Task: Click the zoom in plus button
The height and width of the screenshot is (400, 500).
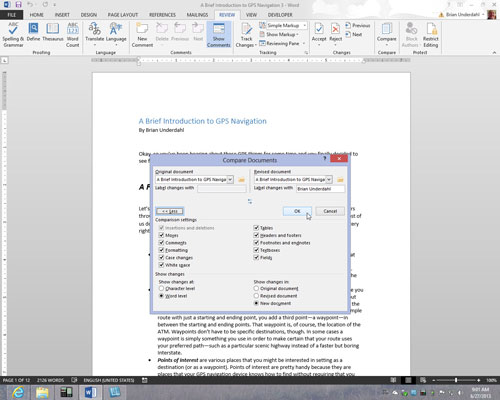Action: tap(479, 380)
